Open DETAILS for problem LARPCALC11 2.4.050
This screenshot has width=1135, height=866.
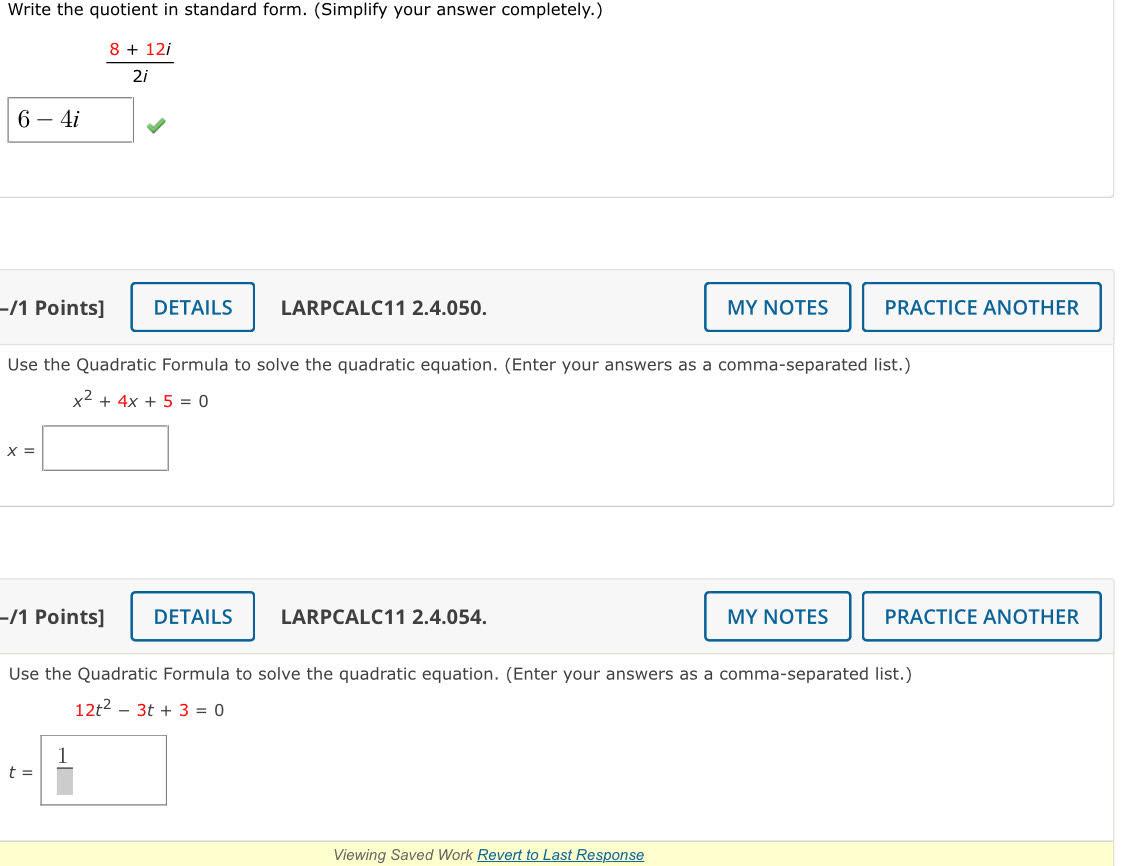192,307
